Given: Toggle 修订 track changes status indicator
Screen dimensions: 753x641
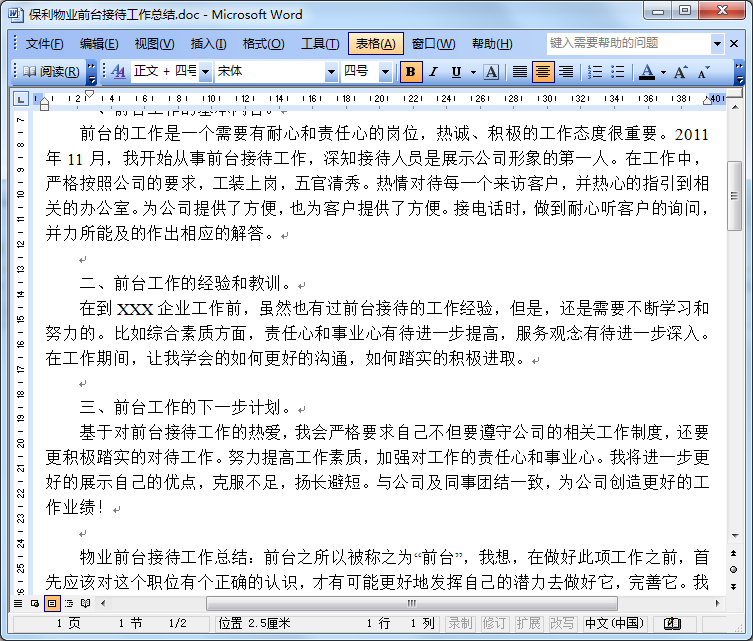Looking at the screenshot, I should [495, 624].
